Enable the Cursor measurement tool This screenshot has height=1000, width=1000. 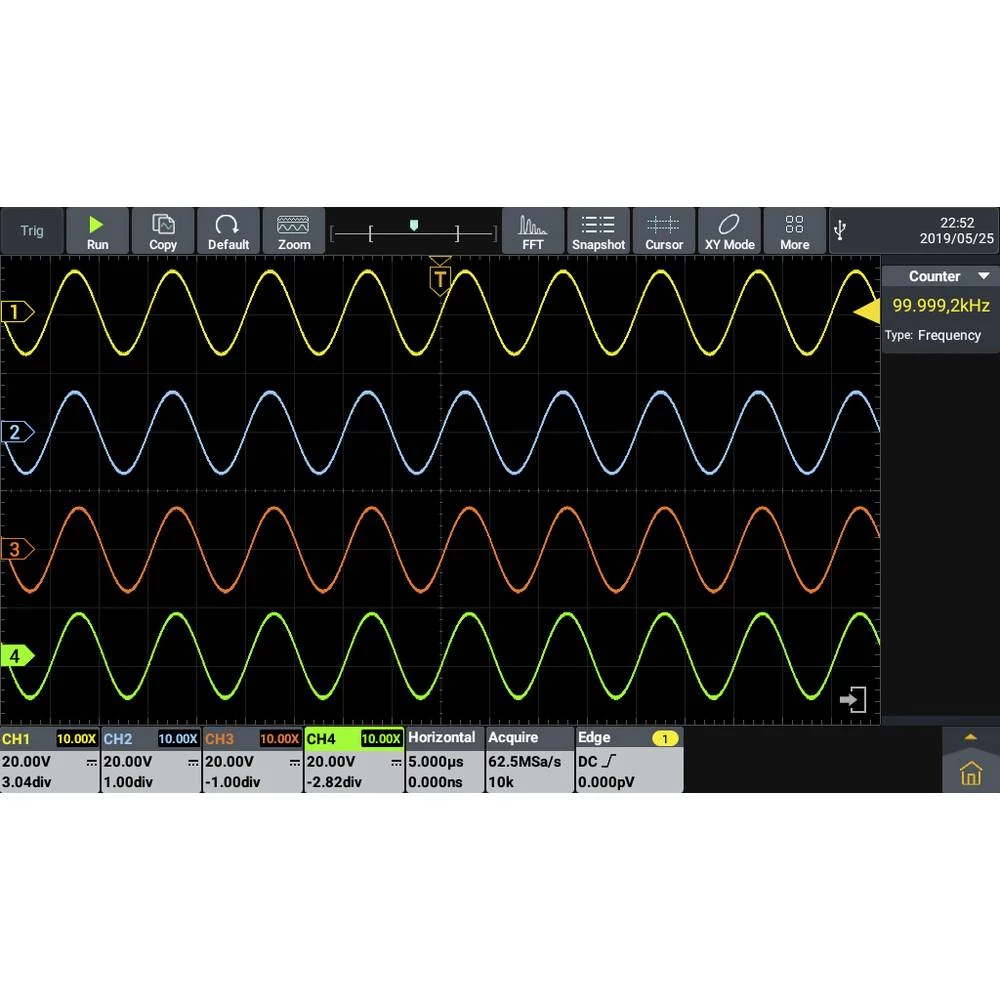point(664,231)
